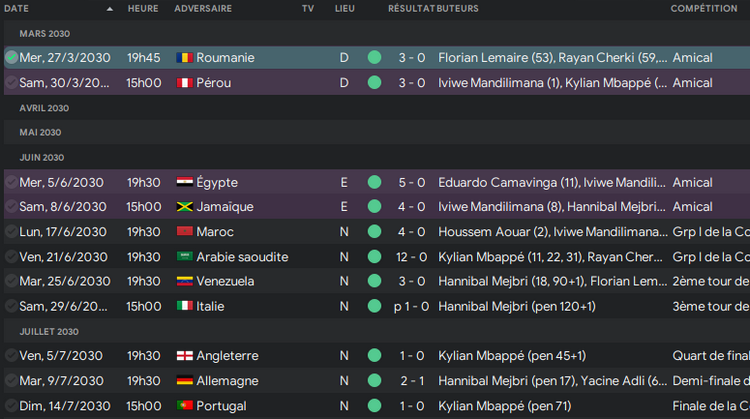Open the 12 - 0 result against Arabie saoudite
The image size is (750, 419).
411,257
